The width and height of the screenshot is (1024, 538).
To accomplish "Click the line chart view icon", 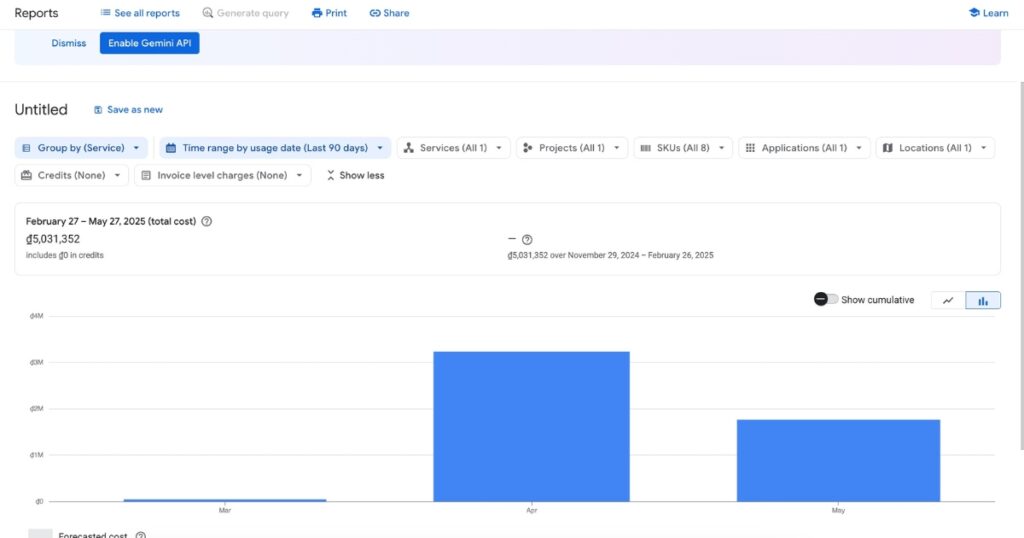I will click(948, 300).
